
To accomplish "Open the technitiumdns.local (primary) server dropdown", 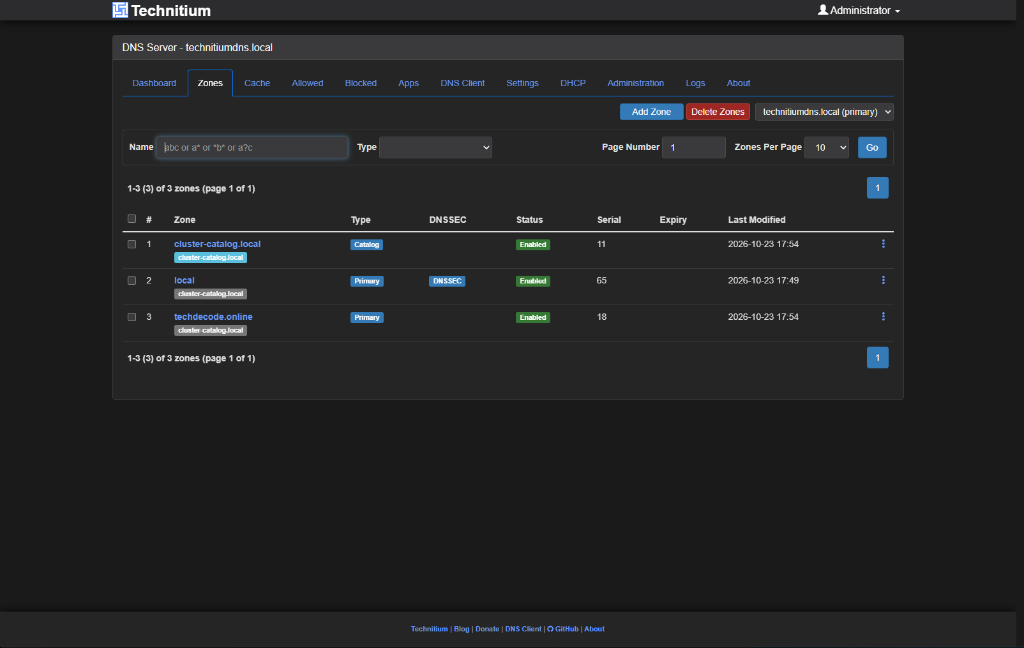I will 824,112.
